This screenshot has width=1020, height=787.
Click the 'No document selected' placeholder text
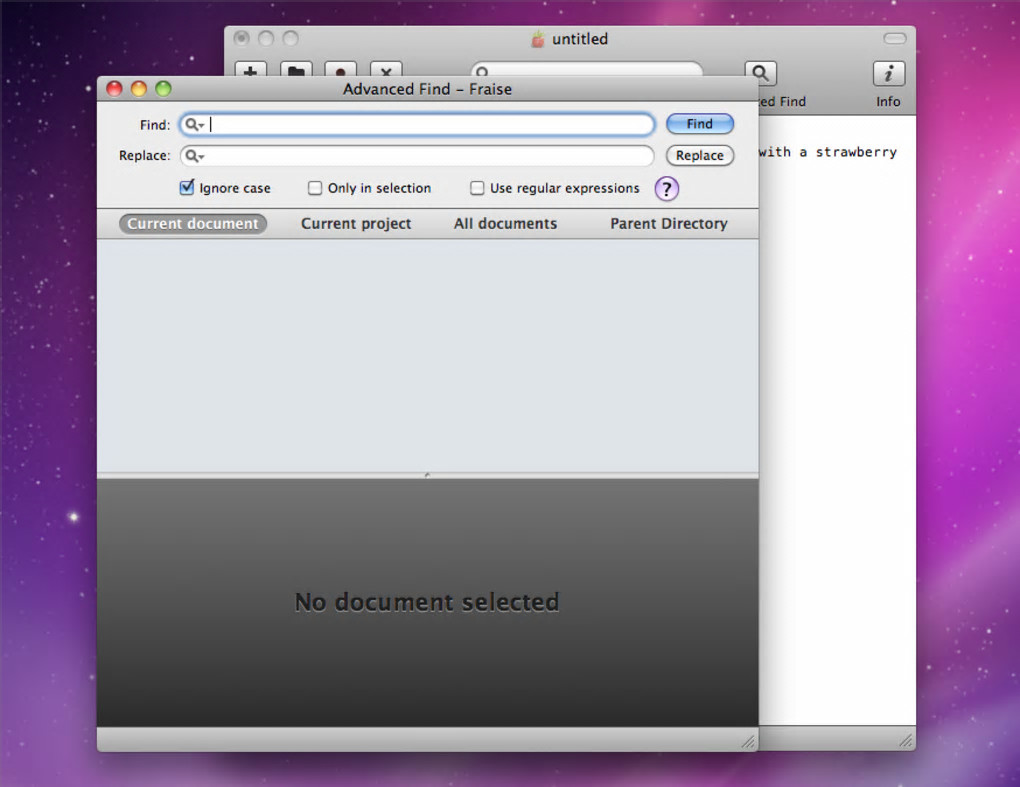[x=427, y=602]
